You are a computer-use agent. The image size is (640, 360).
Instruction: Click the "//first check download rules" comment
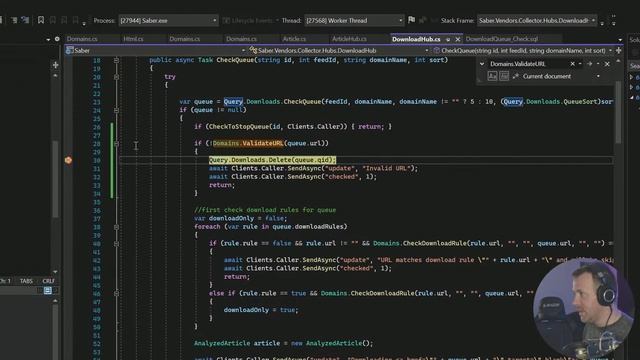265,210
